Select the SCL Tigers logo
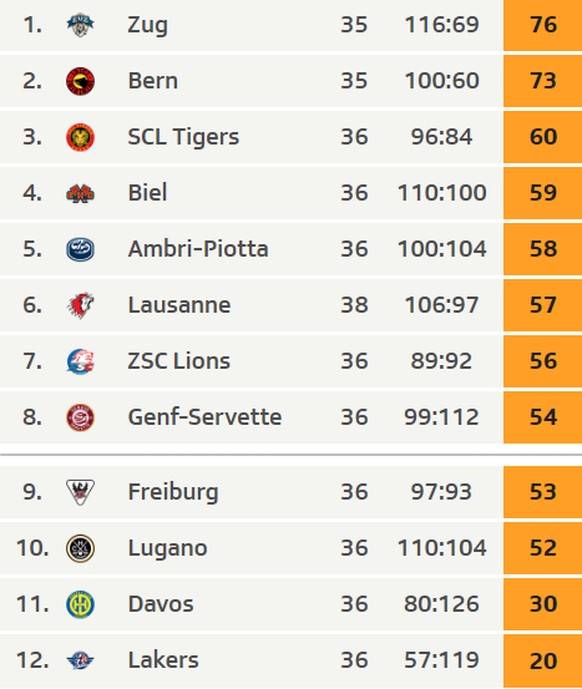This screenshot has height=689, width=582. pyautogui.click(x=80, y=137)
